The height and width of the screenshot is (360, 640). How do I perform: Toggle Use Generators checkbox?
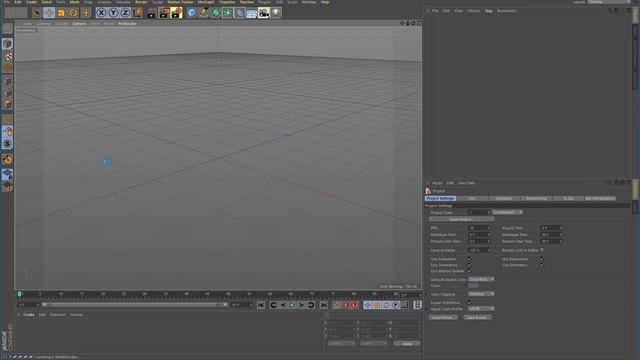point(469,265)
